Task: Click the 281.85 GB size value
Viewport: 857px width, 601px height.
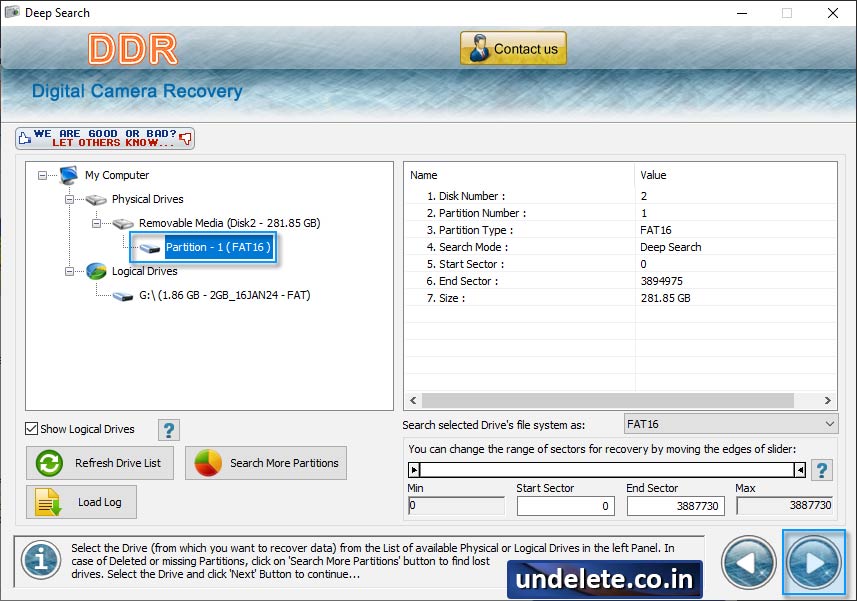Action: point(665,298)
